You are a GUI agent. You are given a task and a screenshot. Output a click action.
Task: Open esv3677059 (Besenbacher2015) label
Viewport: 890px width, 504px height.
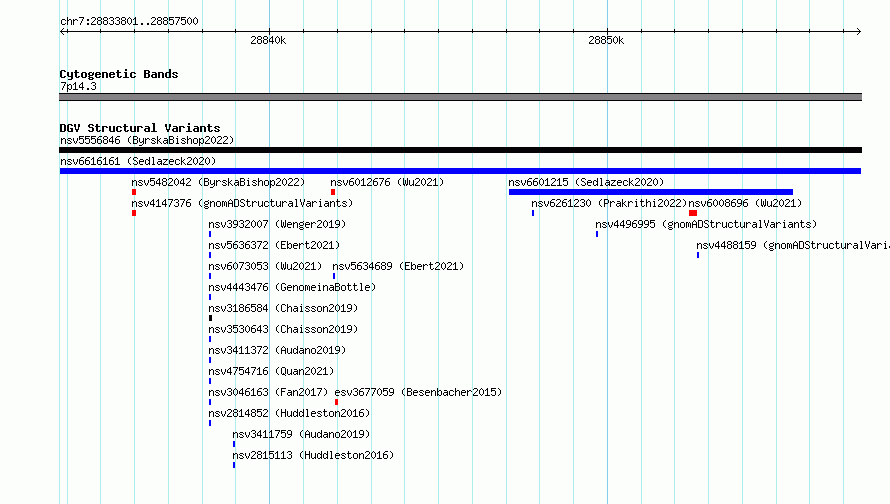coord(418,392)
